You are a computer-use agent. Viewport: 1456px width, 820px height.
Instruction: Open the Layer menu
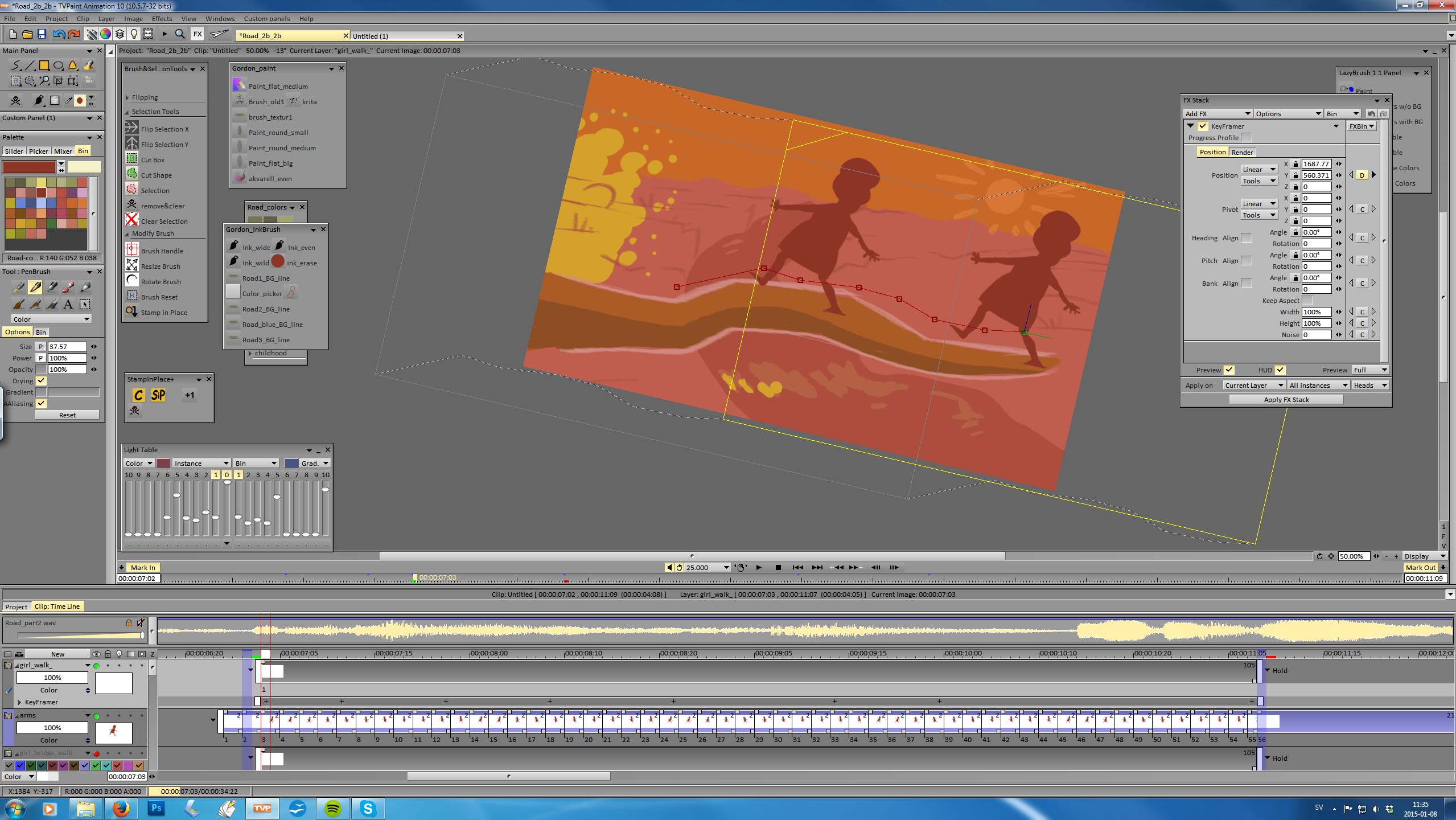pyautogui.click(x=106, y=19)
